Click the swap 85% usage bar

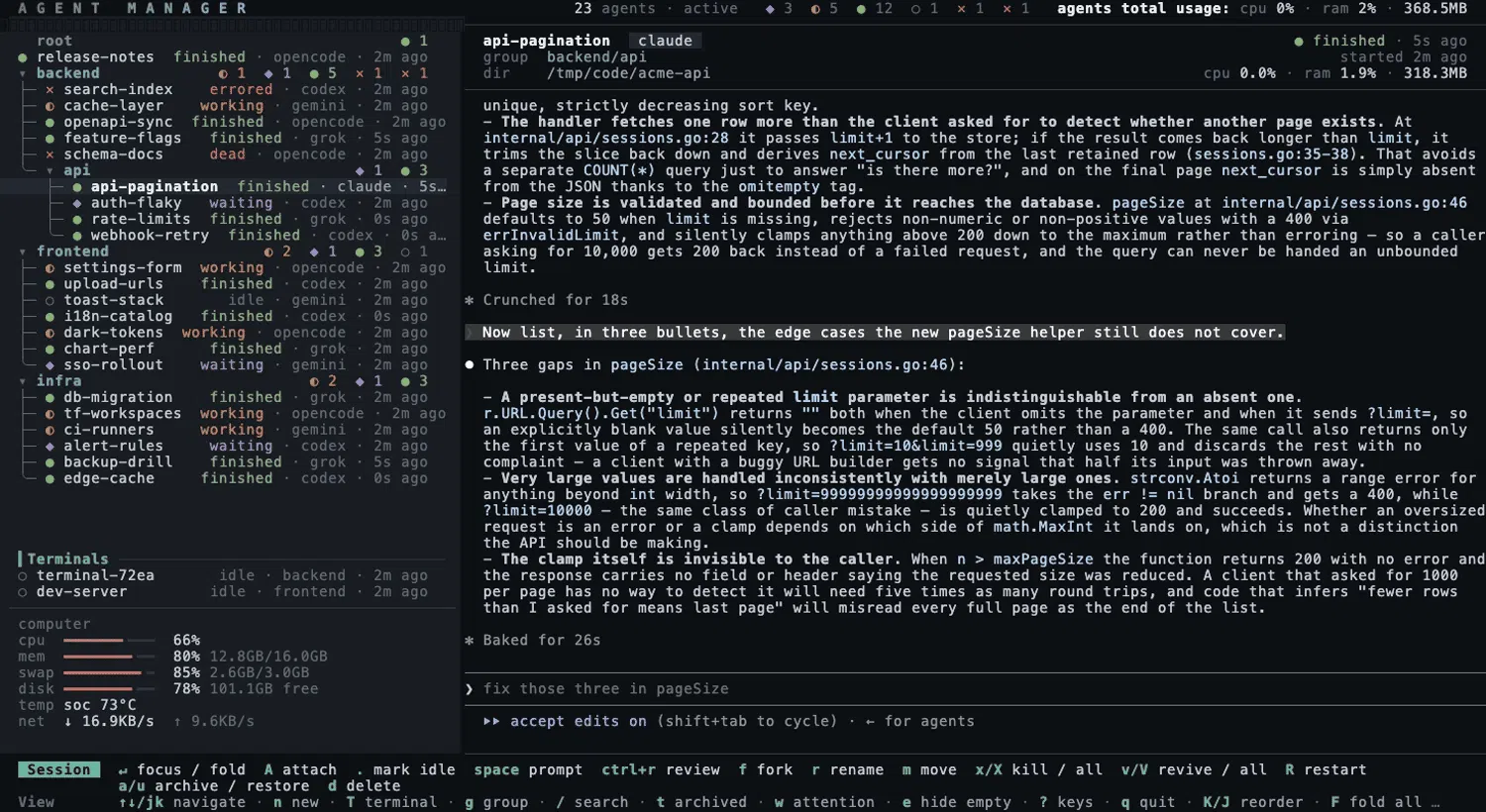(x=109, y=673)
